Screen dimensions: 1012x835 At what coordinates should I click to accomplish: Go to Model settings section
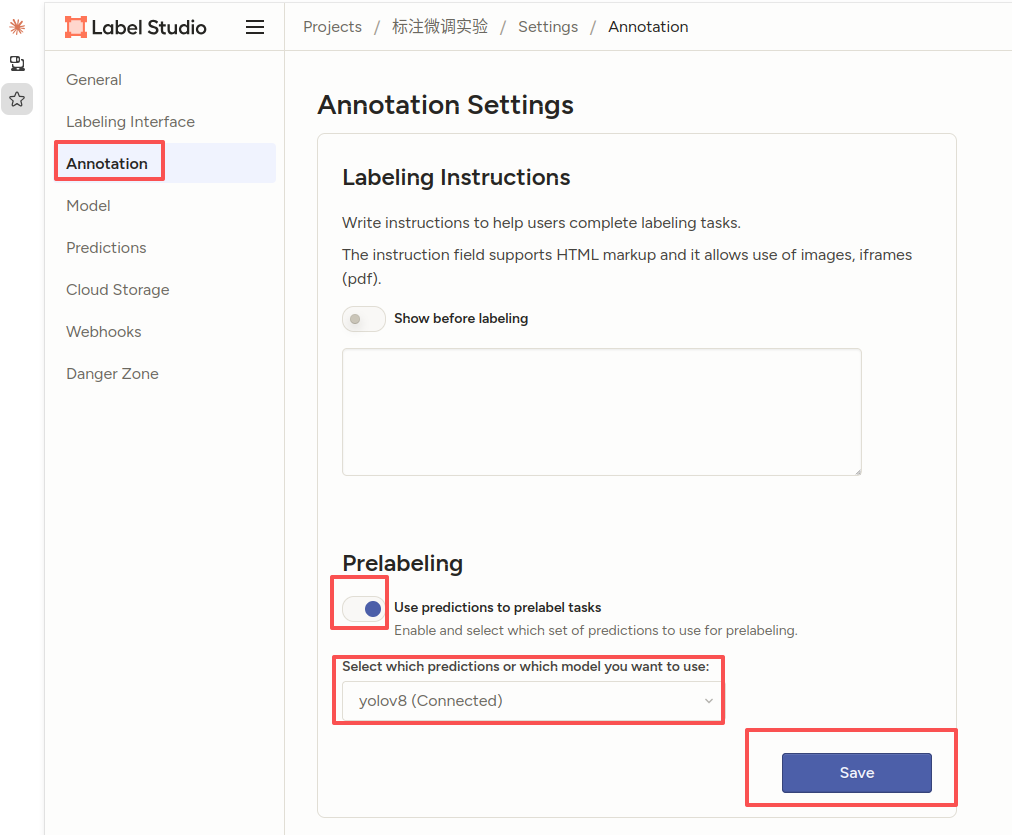[x=88, y=206]
